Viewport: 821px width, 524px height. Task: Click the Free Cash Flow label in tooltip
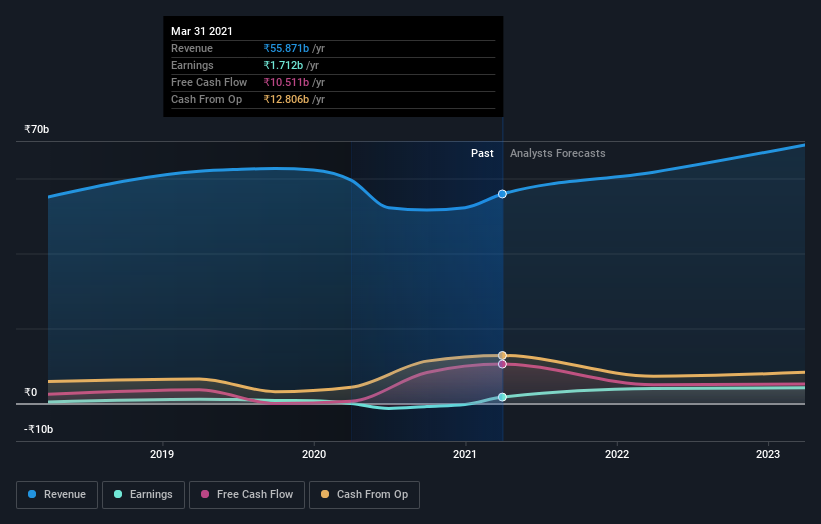coord(209,82)
